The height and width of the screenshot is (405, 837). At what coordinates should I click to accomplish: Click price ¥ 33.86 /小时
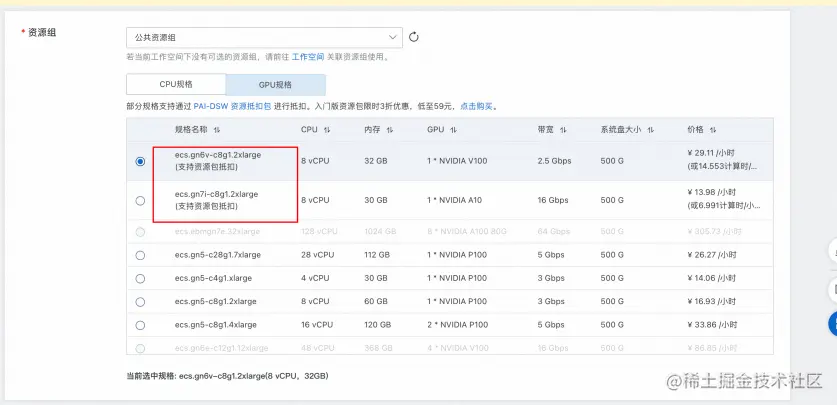(712, 325)
